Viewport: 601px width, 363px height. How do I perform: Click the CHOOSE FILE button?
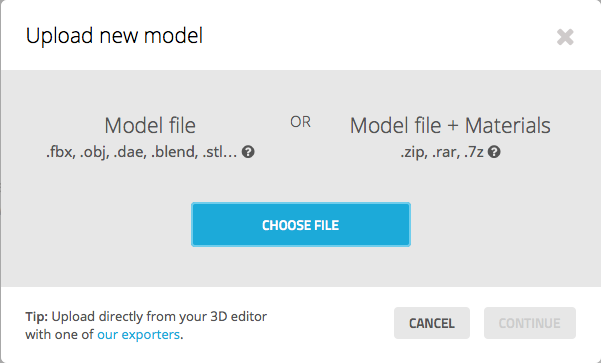pos(301,225)
